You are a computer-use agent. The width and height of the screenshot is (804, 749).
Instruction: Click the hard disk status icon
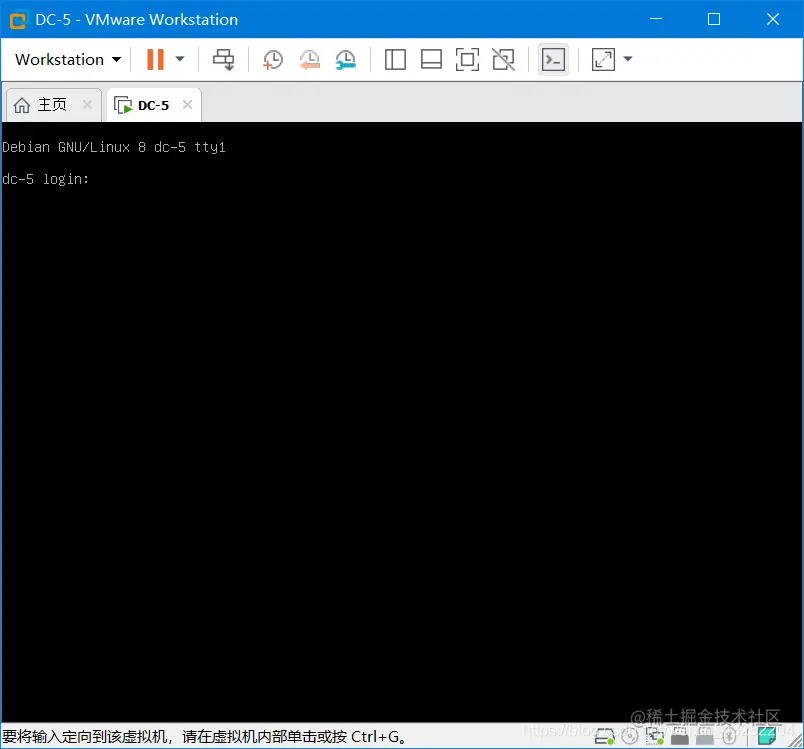605,736
